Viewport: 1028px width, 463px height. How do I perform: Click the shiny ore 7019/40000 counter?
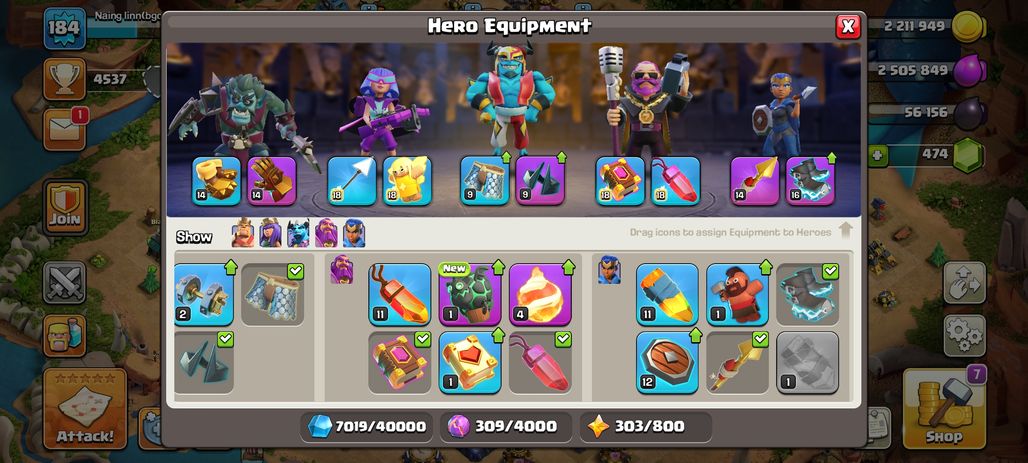click(x=367, y=426)
